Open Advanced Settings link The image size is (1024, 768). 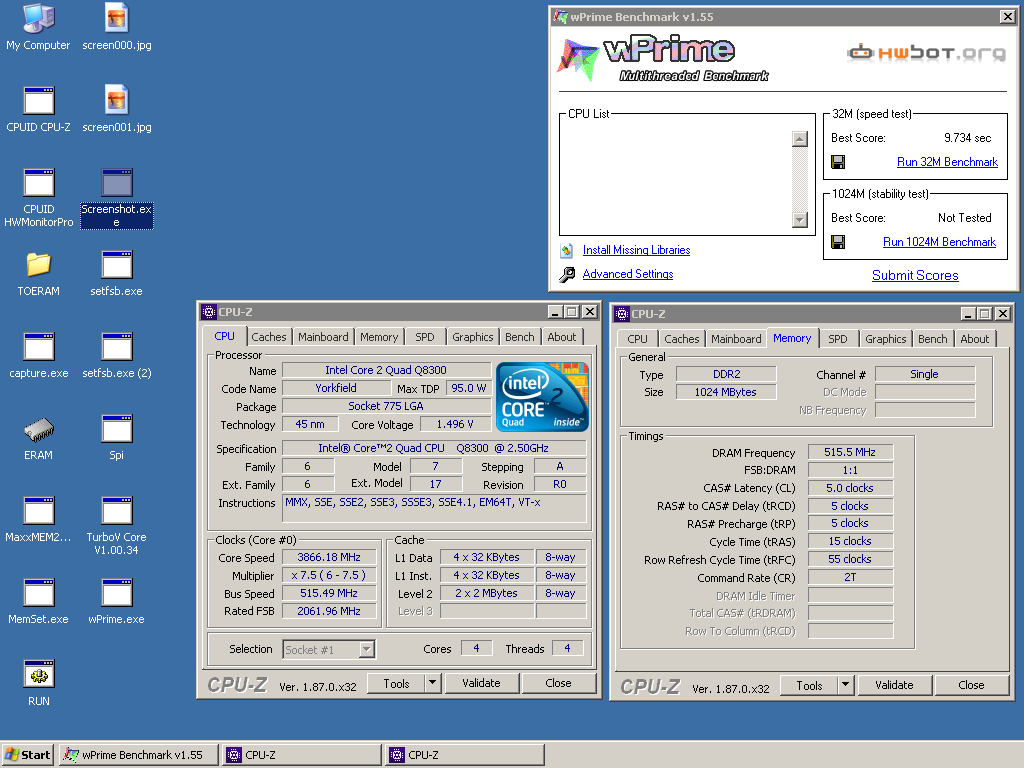tap(628, 274)
